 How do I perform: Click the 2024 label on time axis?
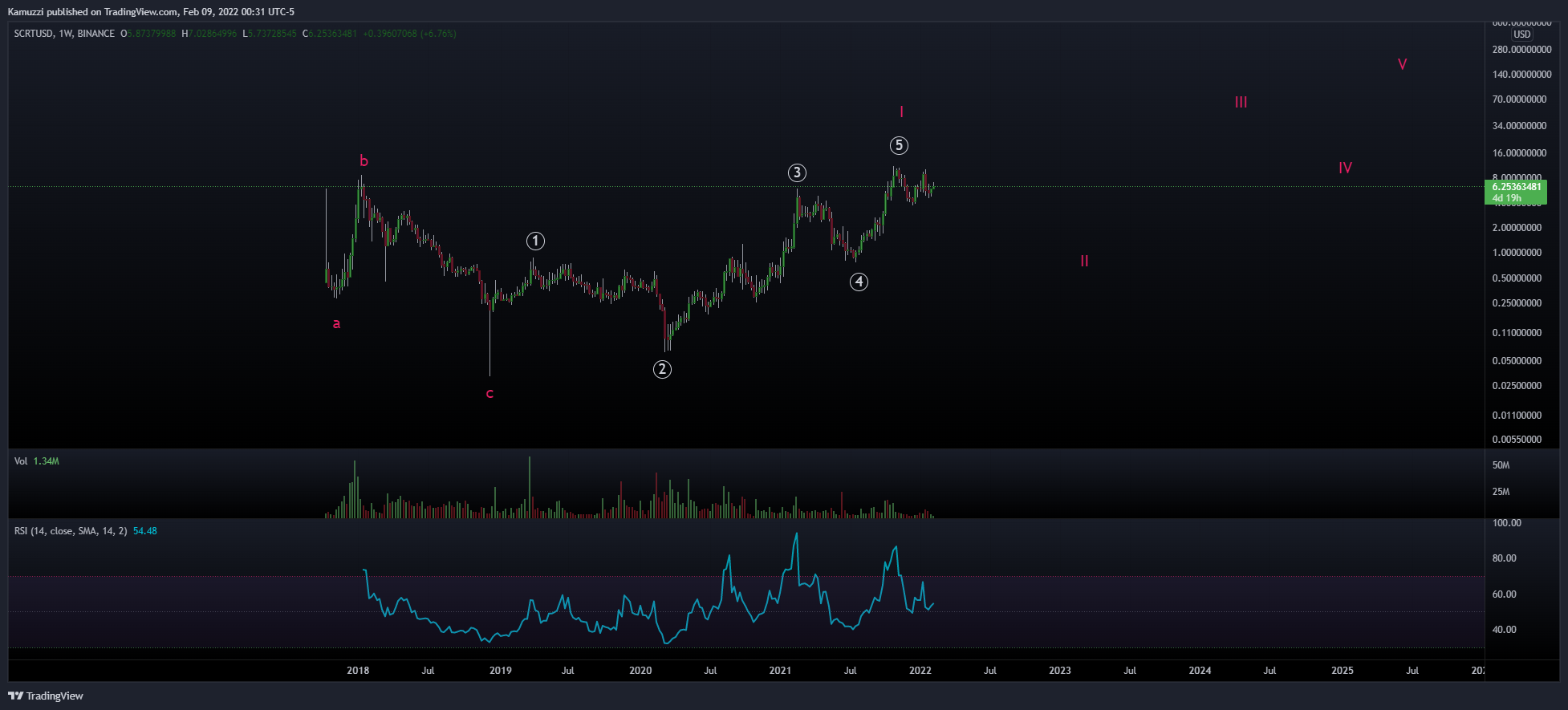1200,671
